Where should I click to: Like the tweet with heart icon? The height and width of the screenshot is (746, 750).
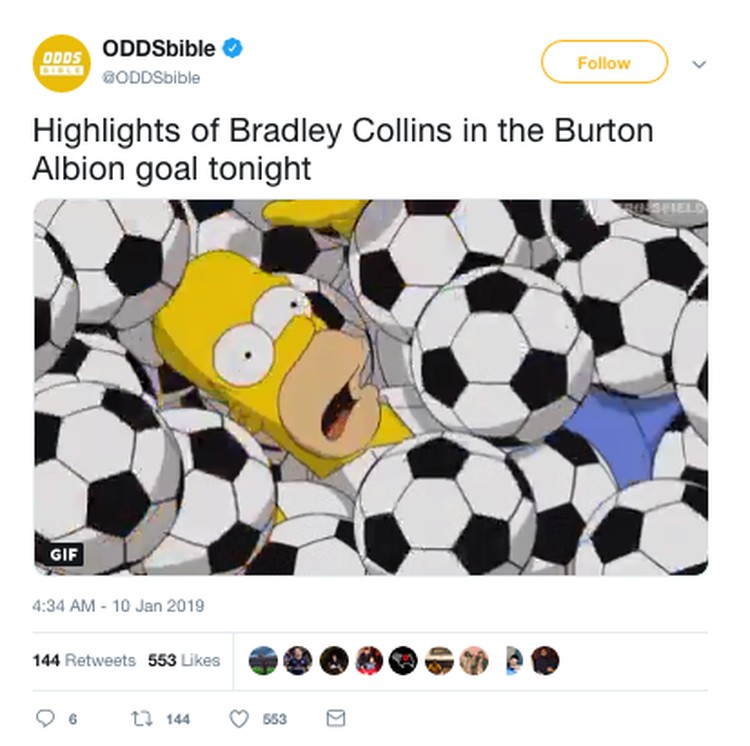(239, 719)
